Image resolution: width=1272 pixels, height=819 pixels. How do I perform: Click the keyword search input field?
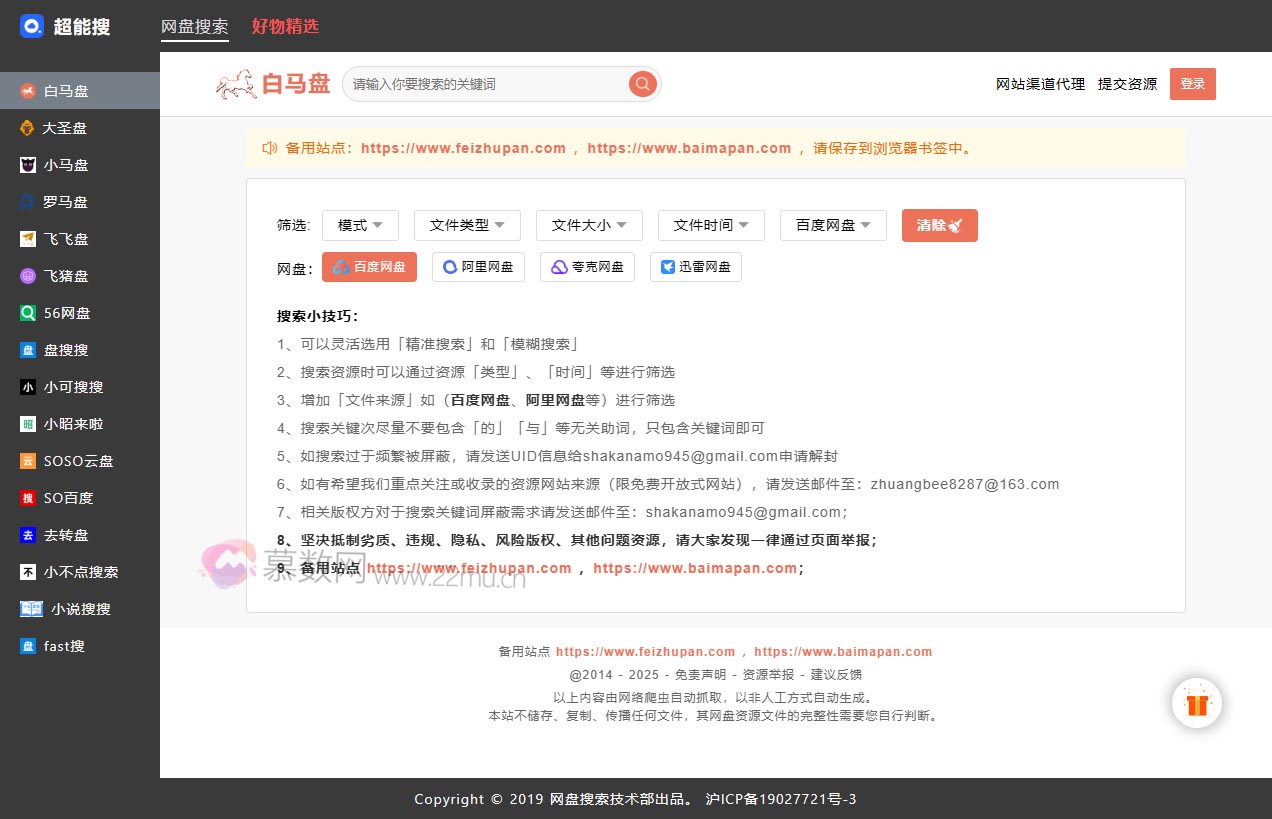pyautogui.click(x=485, y=84)
